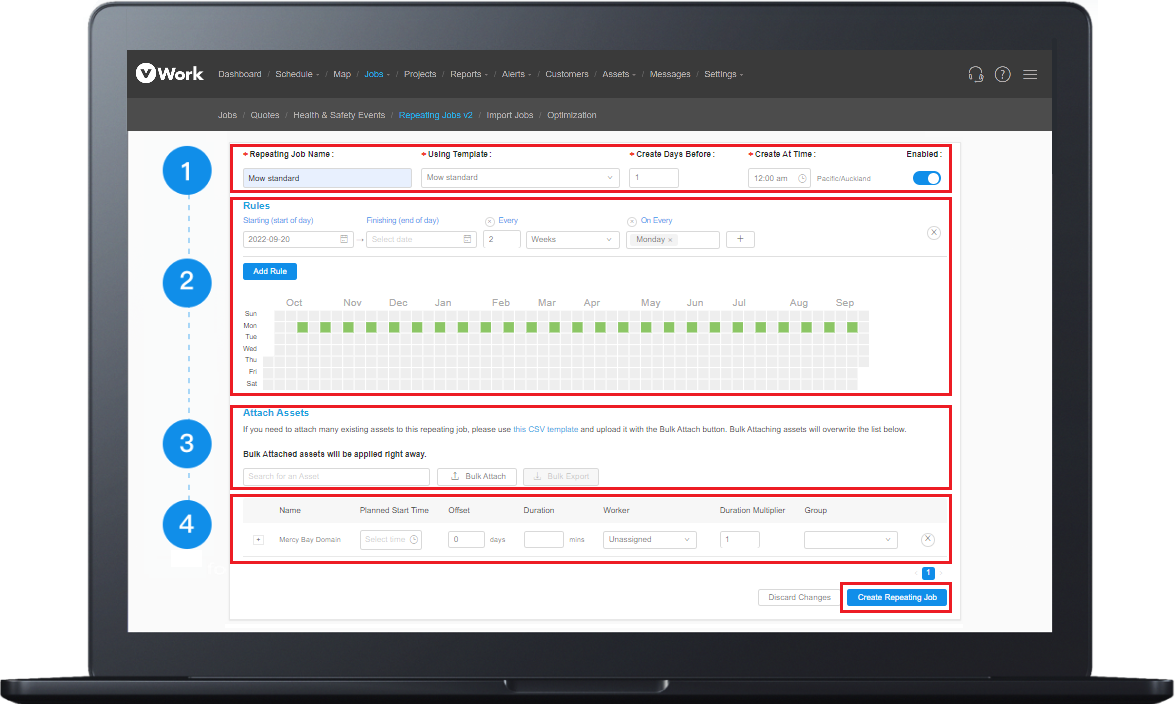Expand the Mercy Bay Domain row
Screen dimensions: 1176x705
point(258,540)
